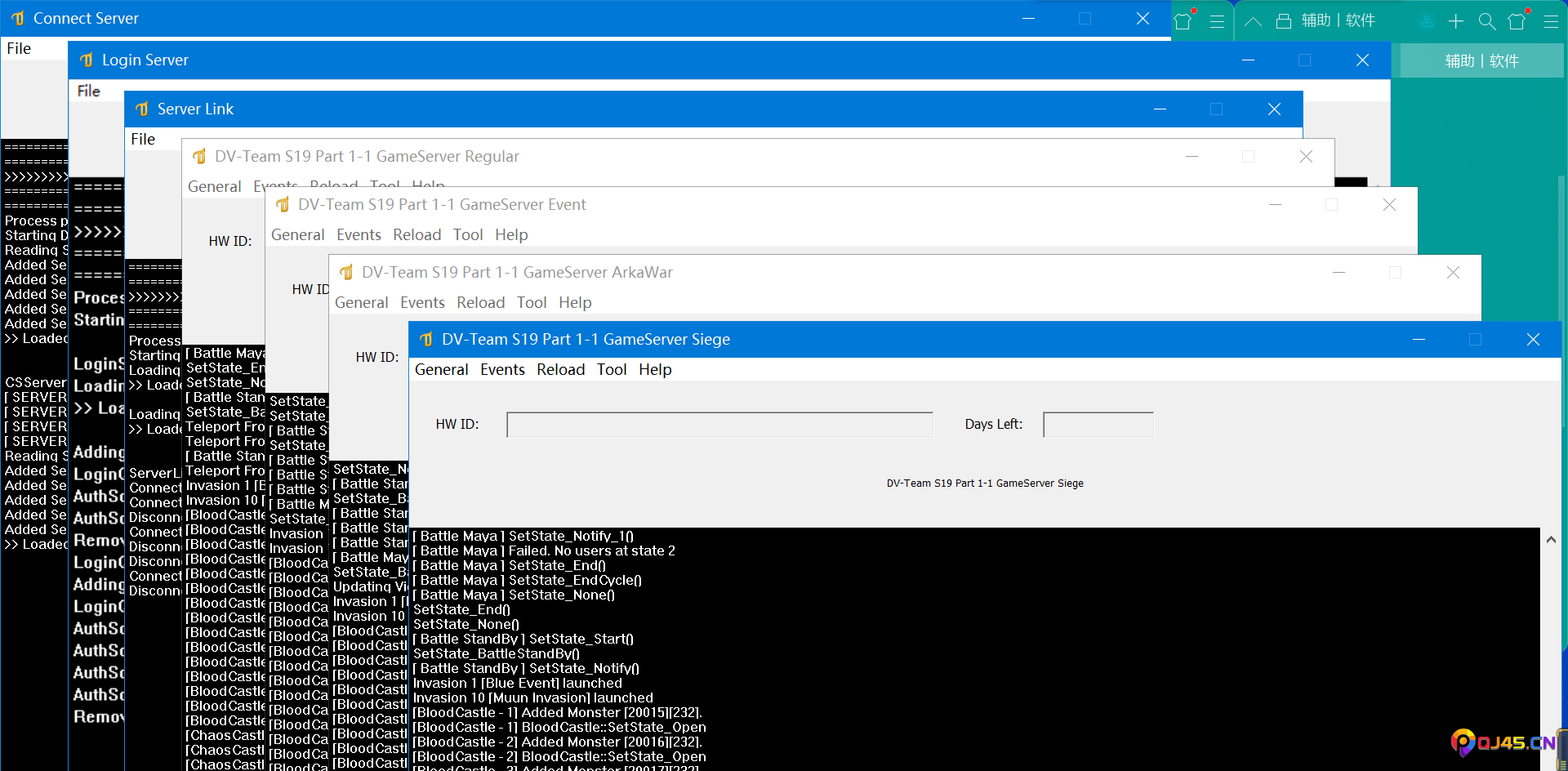Open Help menu in GameServer Event window
The width and height of the screenshot is (1568, 771).
tap(511, 234)
